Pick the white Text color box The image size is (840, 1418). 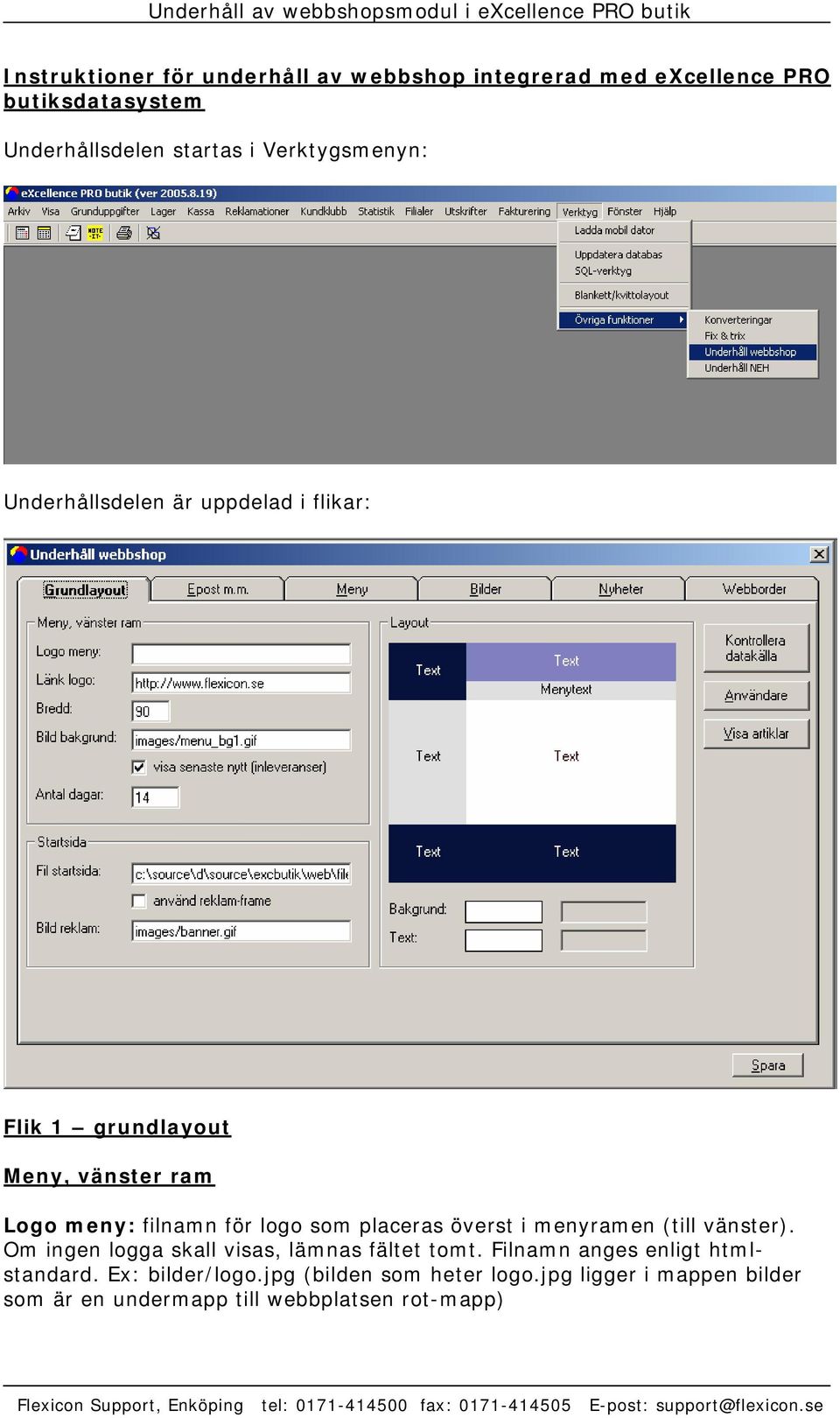[x=503, y=940]
